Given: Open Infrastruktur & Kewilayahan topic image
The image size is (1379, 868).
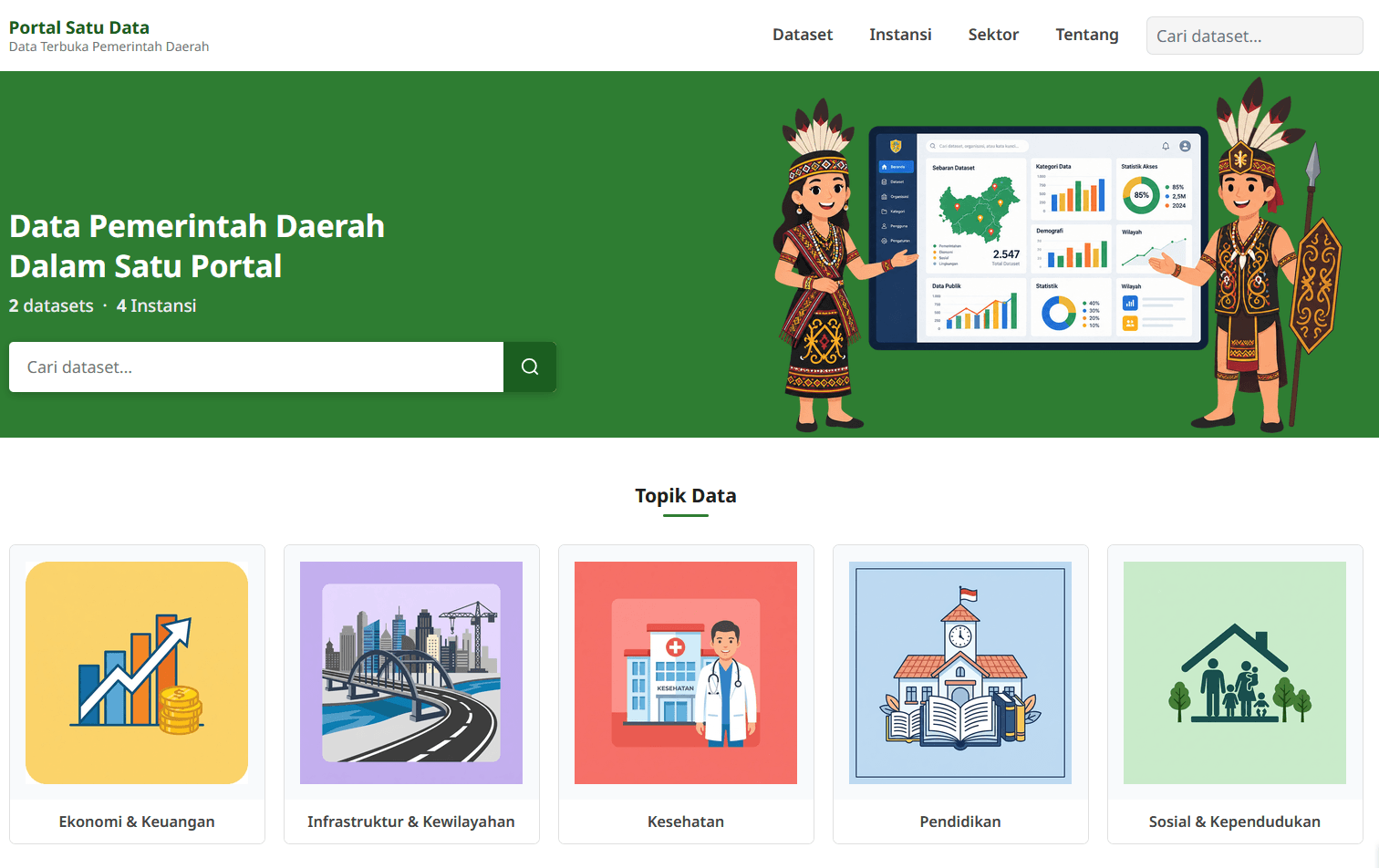Looking at the screenshot, I should point(411,673).
